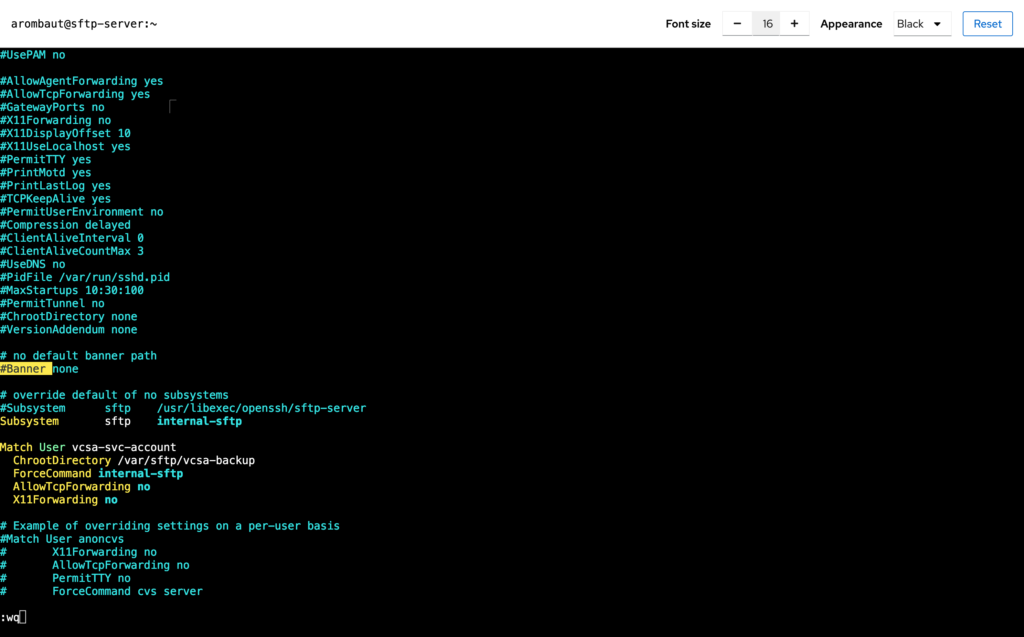Screen dimensions: 1024x637
Task: Click the arombaut@sftp-server terminal title
Action: (84, 24)
